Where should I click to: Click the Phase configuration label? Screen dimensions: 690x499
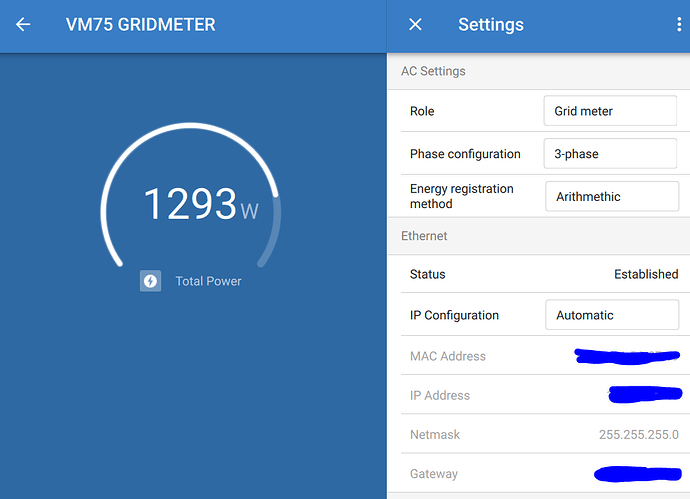click(465, 154)
